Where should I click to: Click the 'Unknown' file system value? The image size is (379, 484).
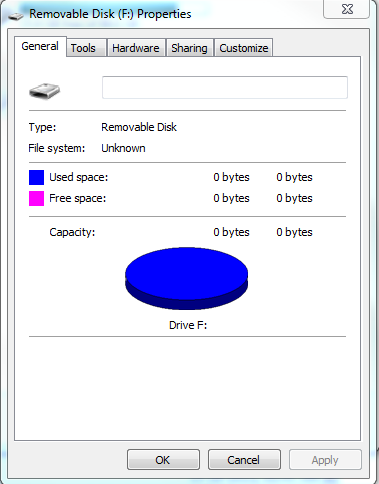point(123,148)
